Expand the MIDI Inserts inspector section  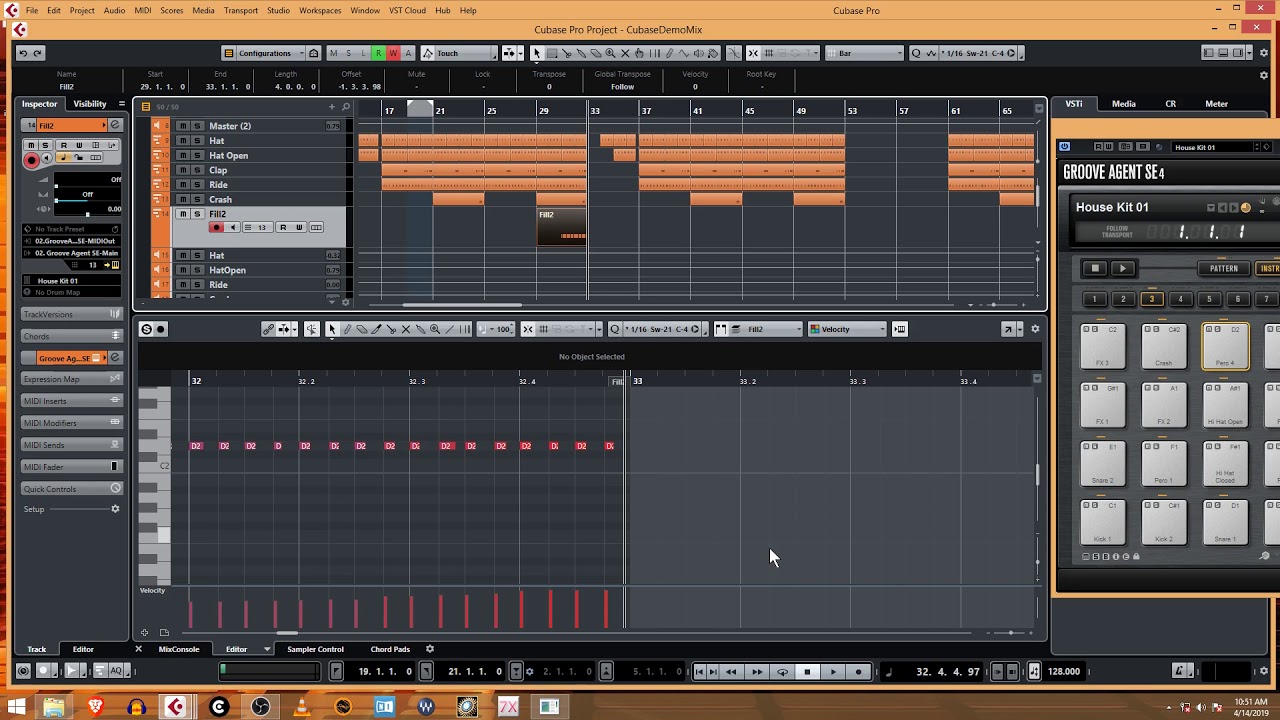coord(71,401)
